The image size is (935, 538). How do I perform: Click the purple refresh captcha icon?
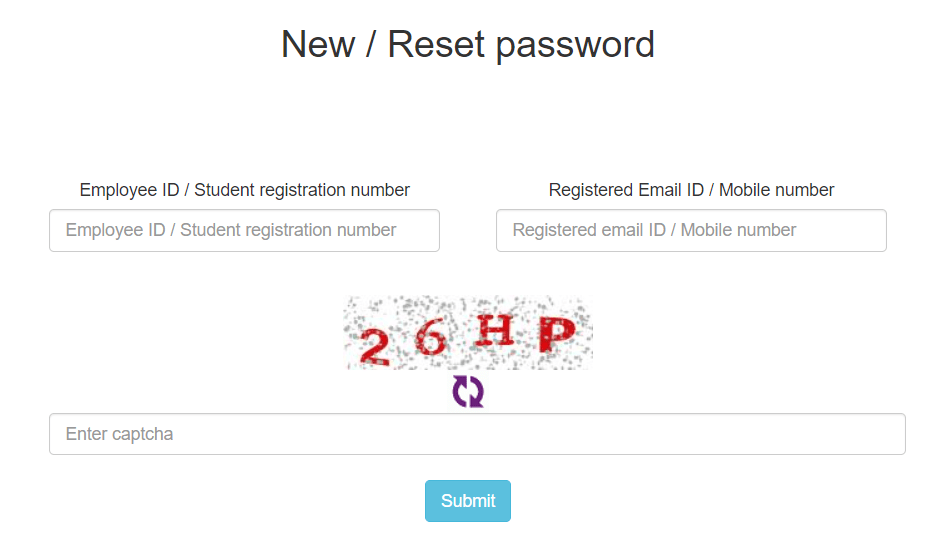point(468,391)
